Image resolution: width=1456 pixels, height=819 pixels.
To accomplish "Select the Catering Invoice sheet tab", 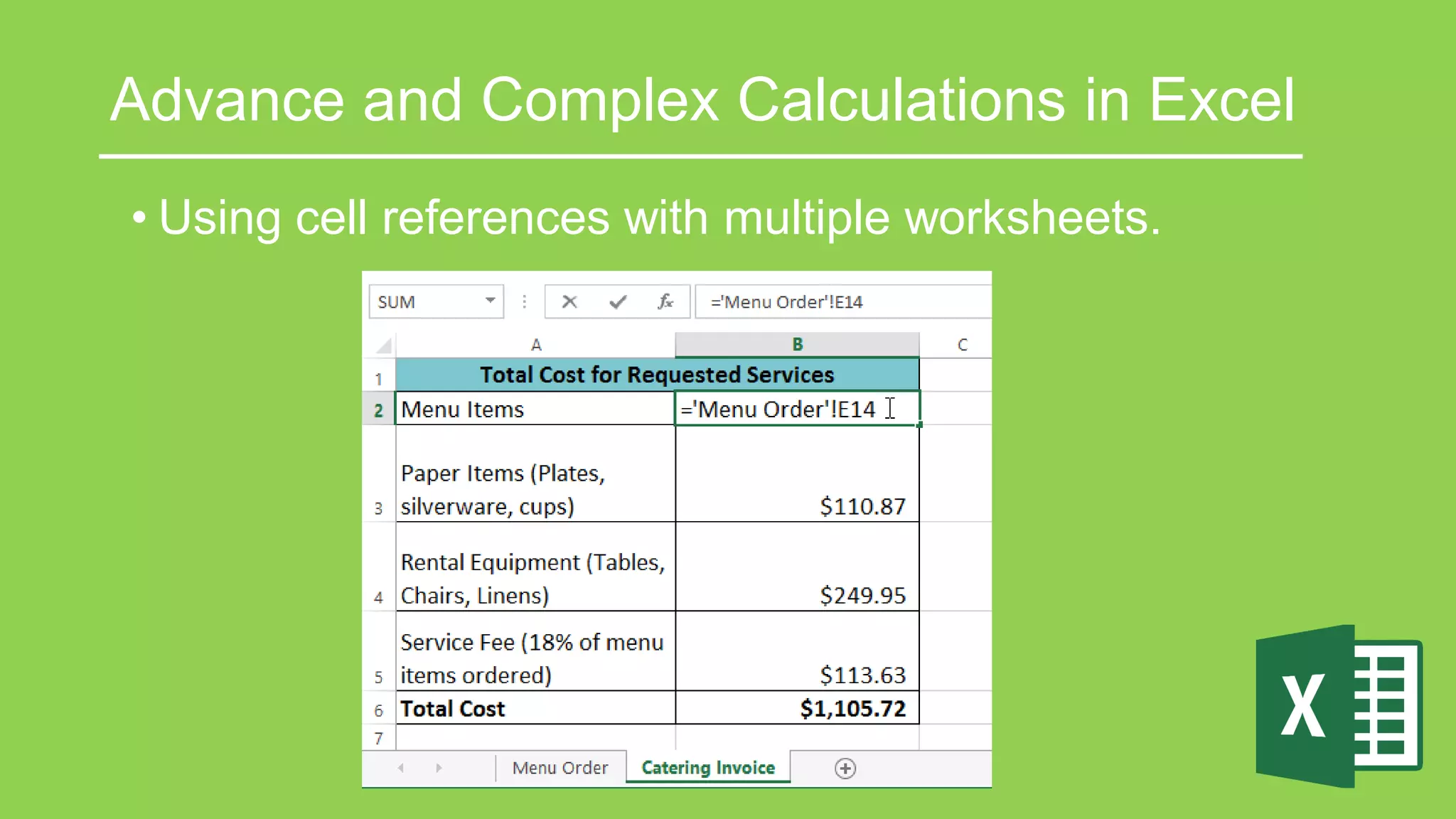I will pos(708,768).
